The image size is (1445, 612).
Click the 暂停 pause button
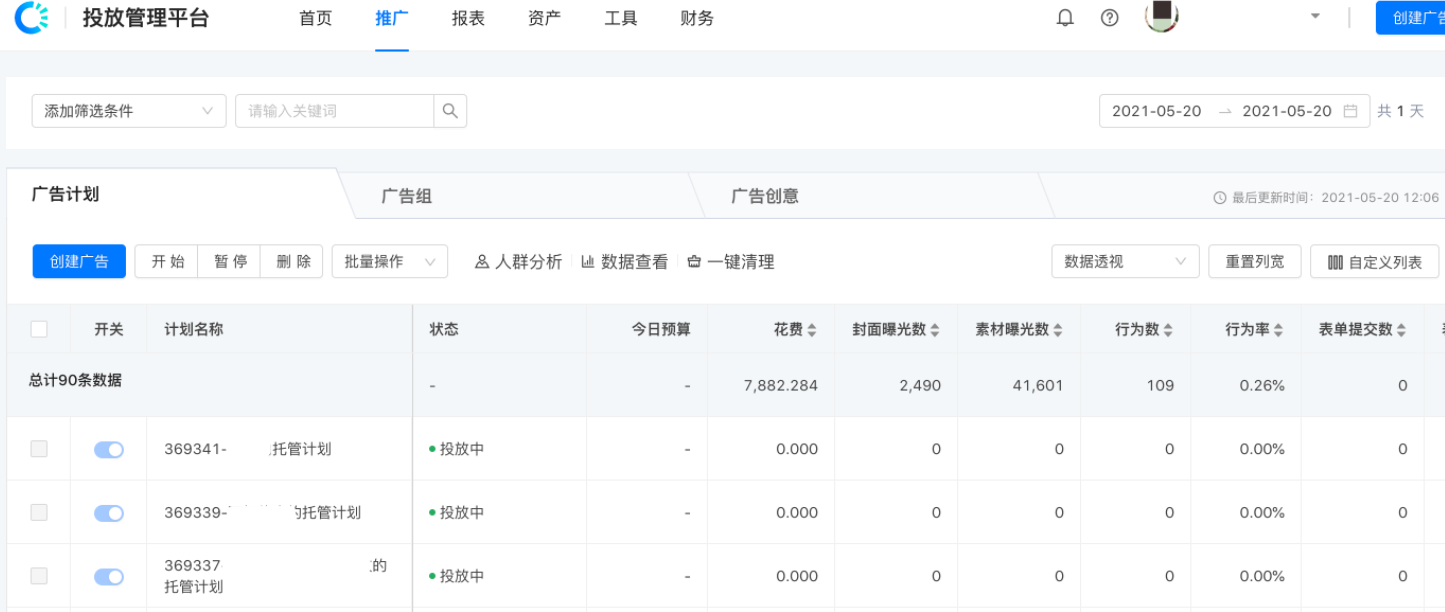pyautogui.click(x=229, y=261)
